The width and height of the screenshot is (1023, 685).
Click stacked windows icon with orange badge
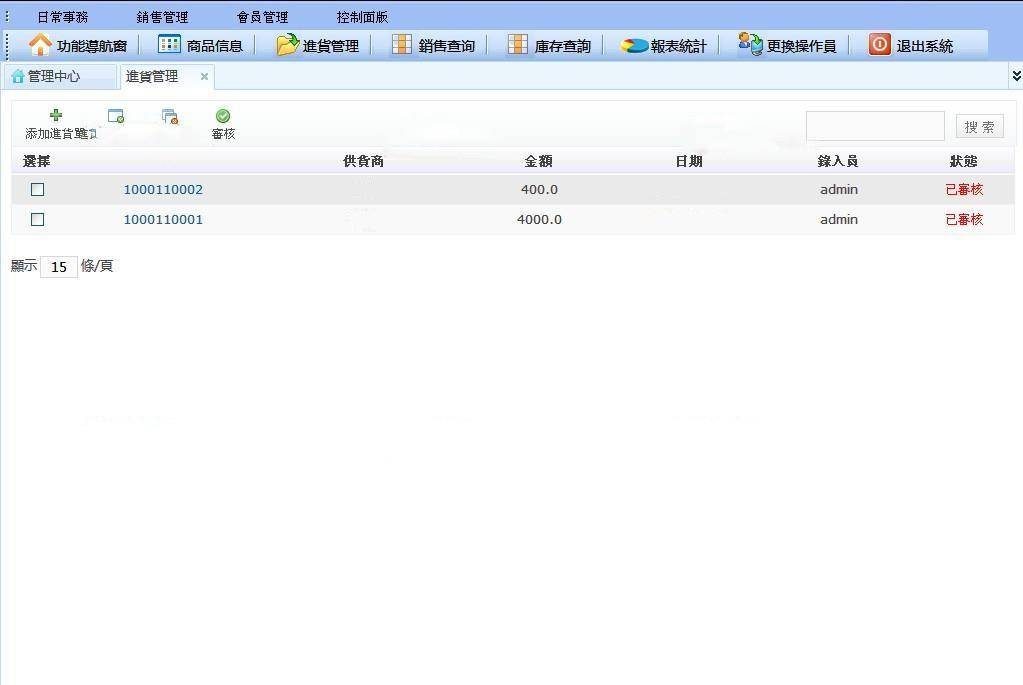[170, 117]
